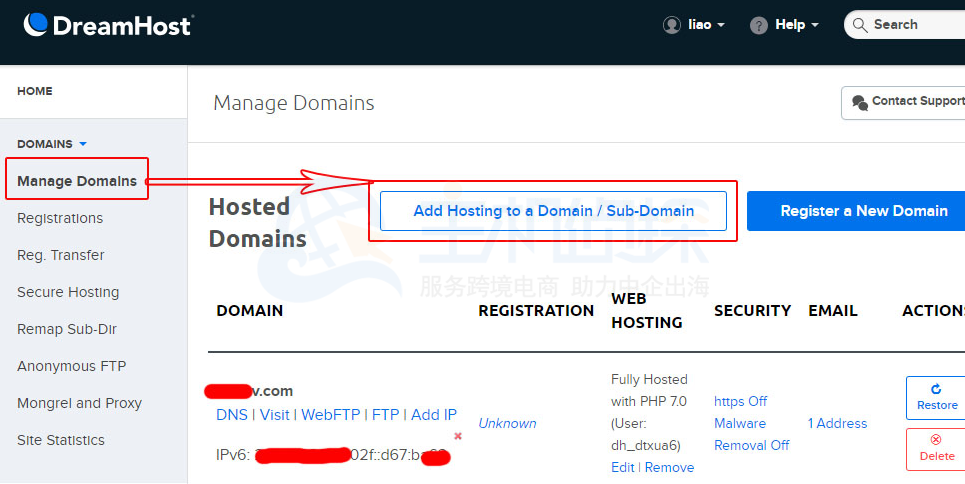Click the Restore action button
This screenshot has width=965, height=484.
pyautogui.click(x=935, y=398)
